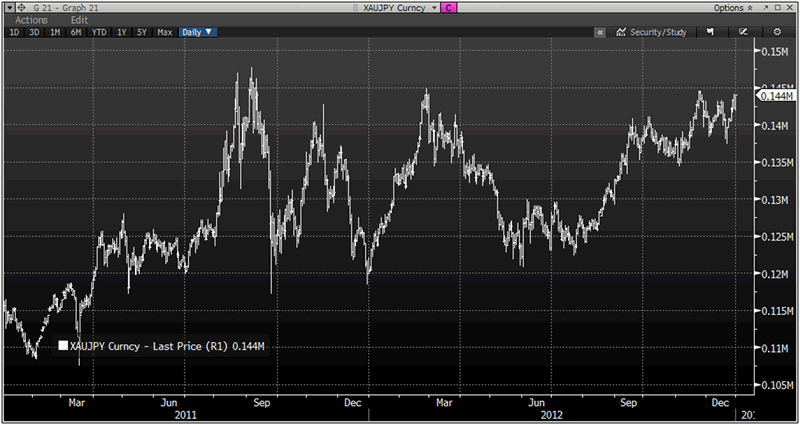
Task: Open the window menu arrow beside G 21
Action: (9, 8)
